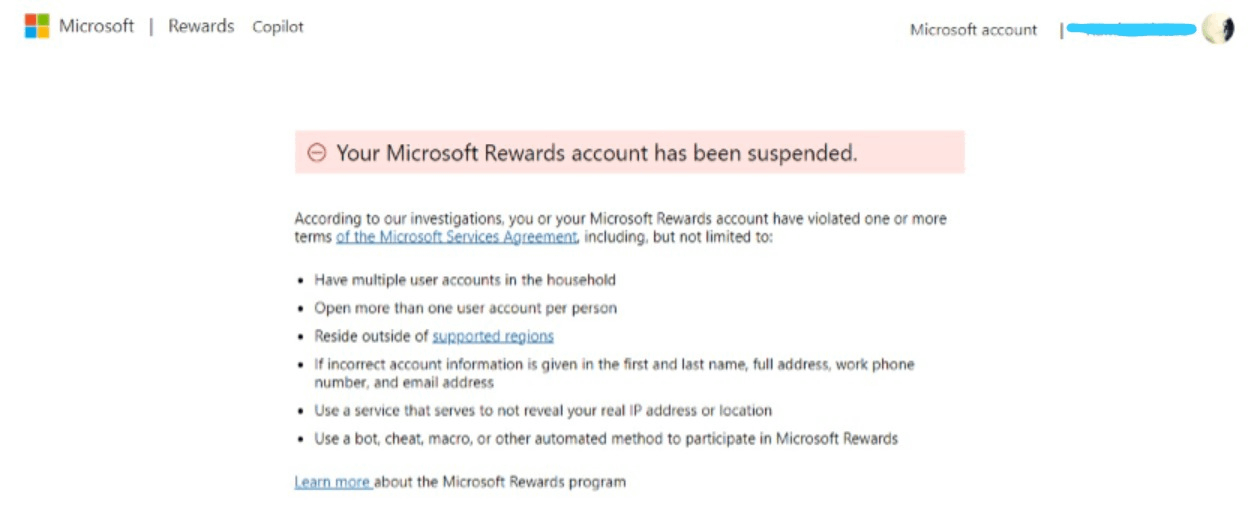Click the blue redacted account name
Screen dimensions: 1254x514
point(1131,30)
